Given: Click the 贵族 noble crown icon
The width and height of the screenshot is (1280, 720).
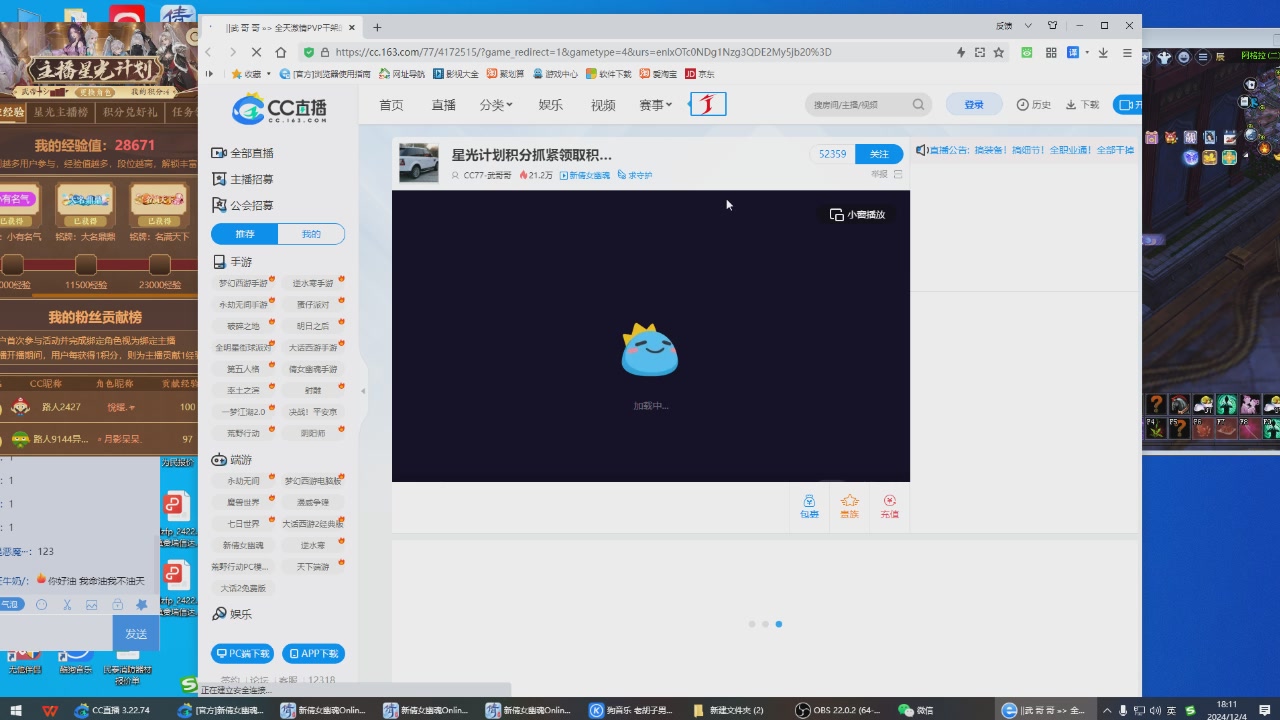Looking at the screenshot, I should [849, 506].
